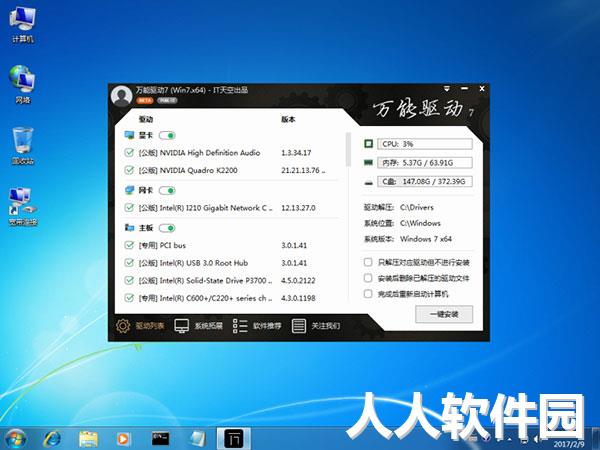
Task: Switch to the 驱动列表 tab
Action: [140, 326]
